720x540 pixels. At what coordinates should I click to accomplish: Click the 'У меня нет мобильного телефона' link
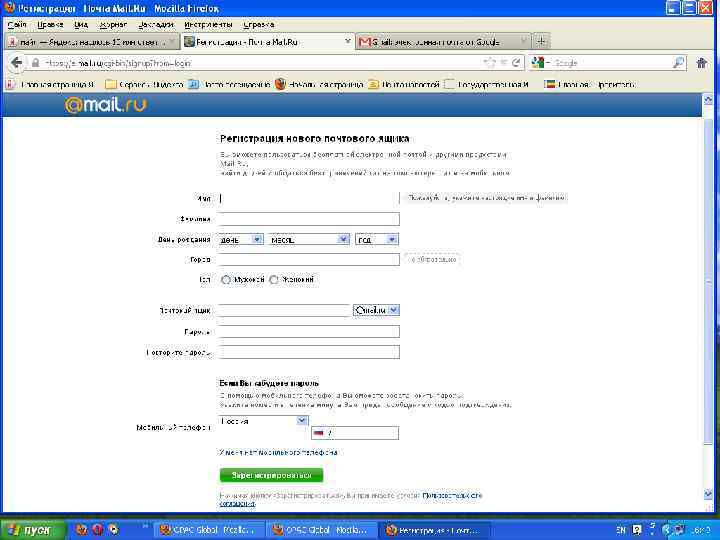(278, 453)
